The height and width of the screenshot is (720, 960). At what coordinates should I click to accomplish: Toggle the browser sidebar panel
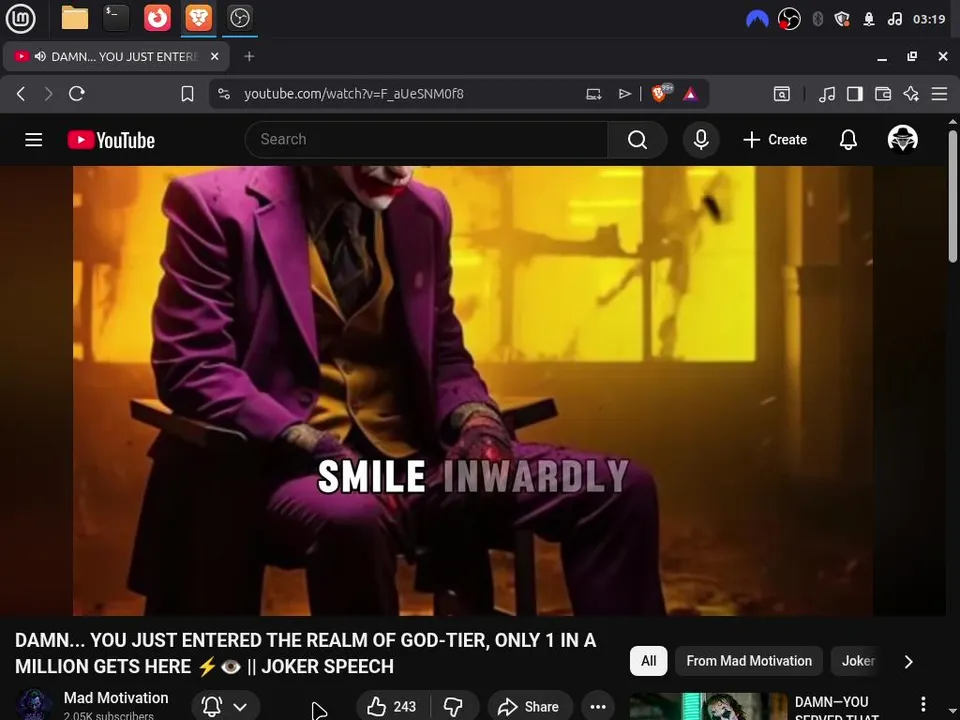[x=855, y=94]
